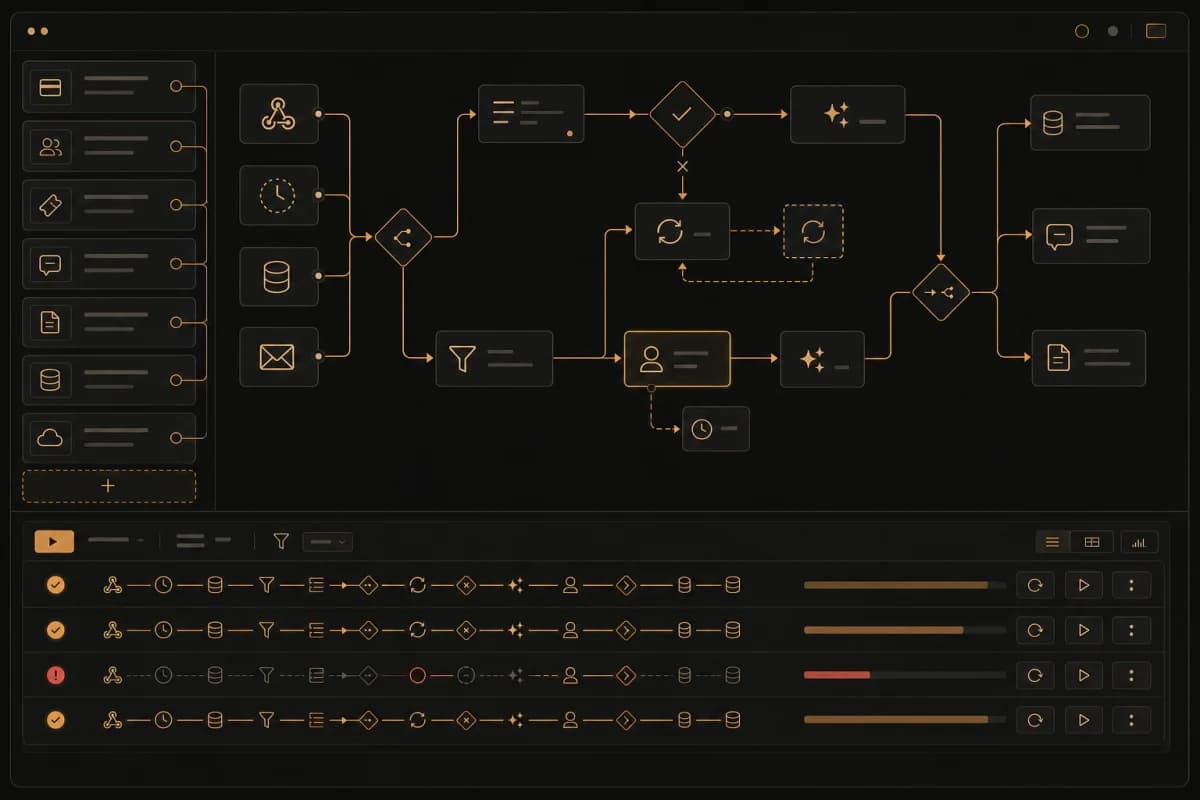Switch runs panel to grid view
This screenshot has height=800, width=1200.
point(1092,541)
